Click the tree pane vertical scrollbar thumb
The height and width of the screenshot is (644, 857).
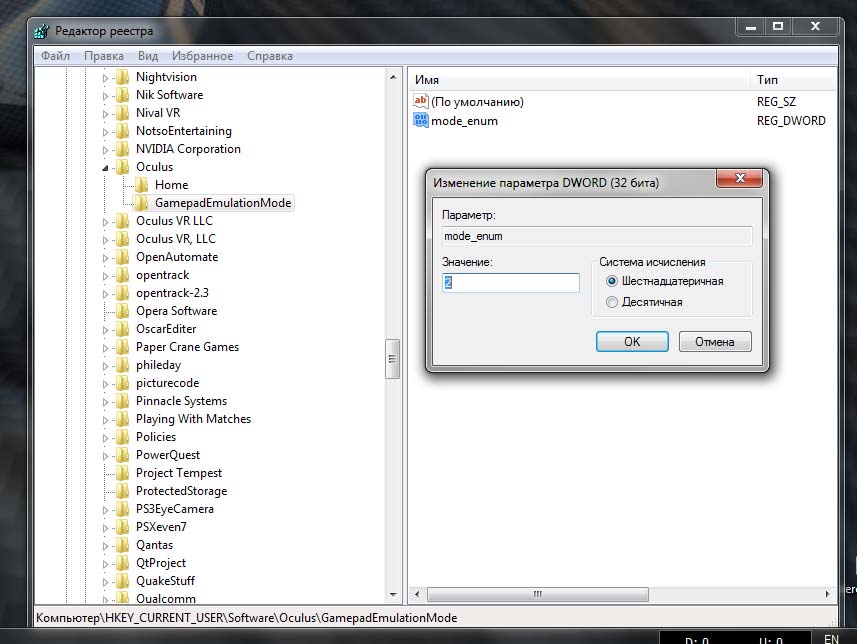392,359
